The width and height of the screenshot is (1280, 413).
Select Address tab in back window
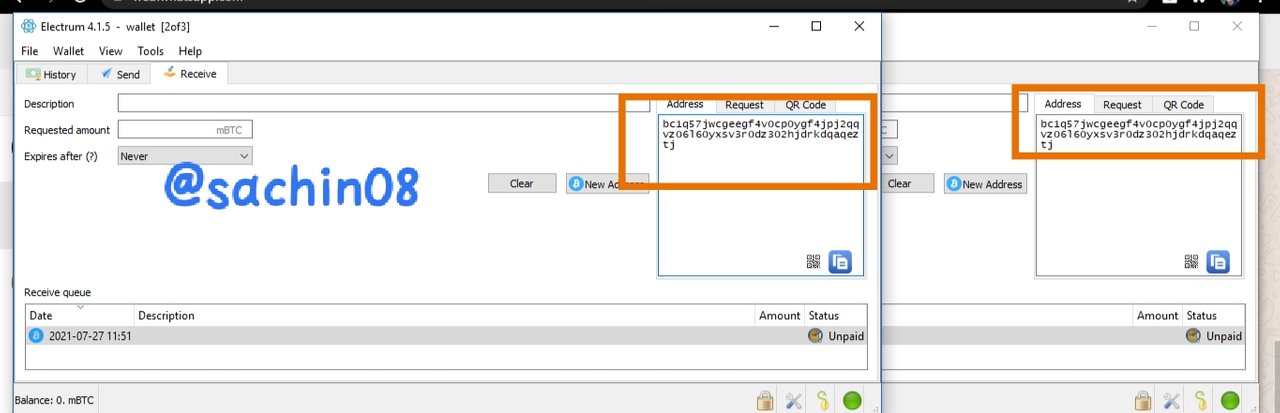coord(1063,104)
